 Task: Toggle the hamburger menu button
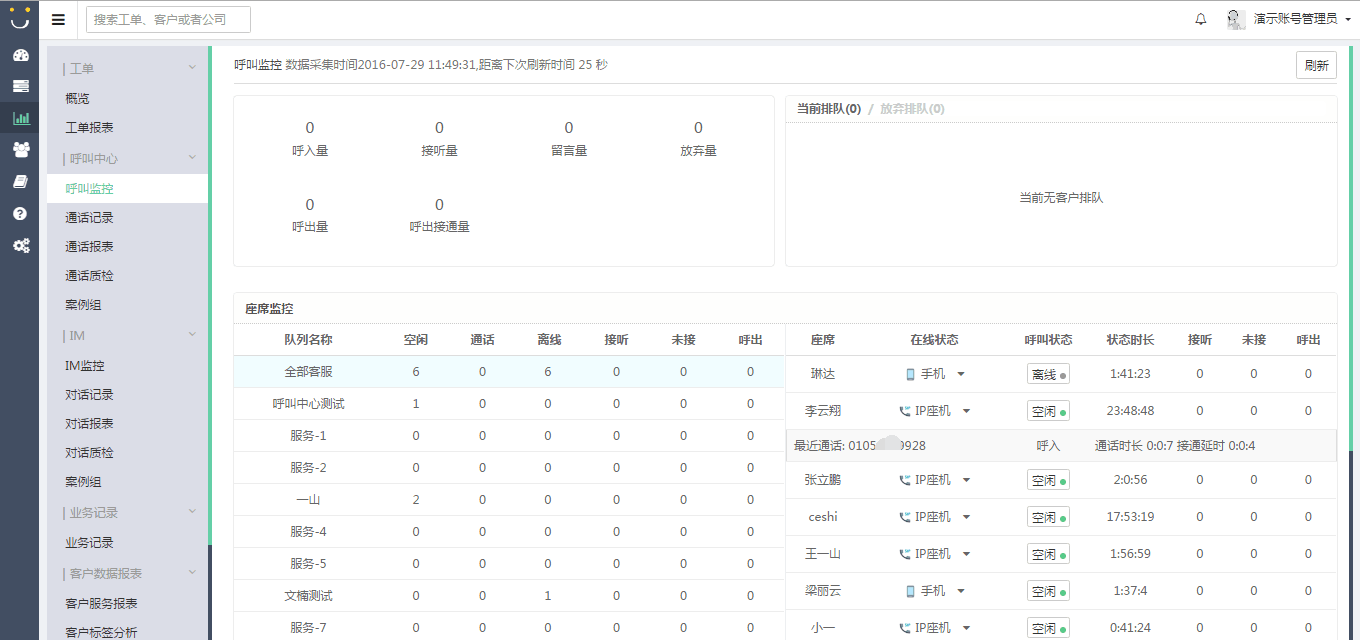click(x=58, y=19)
